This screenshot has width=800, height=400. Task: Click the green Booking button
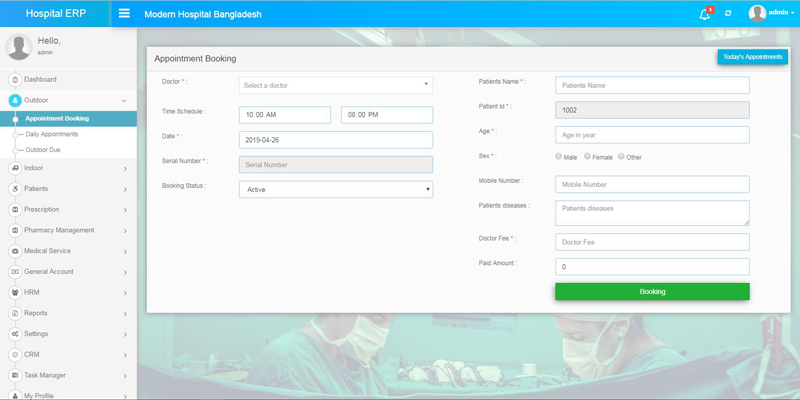(x=652, y=291)
